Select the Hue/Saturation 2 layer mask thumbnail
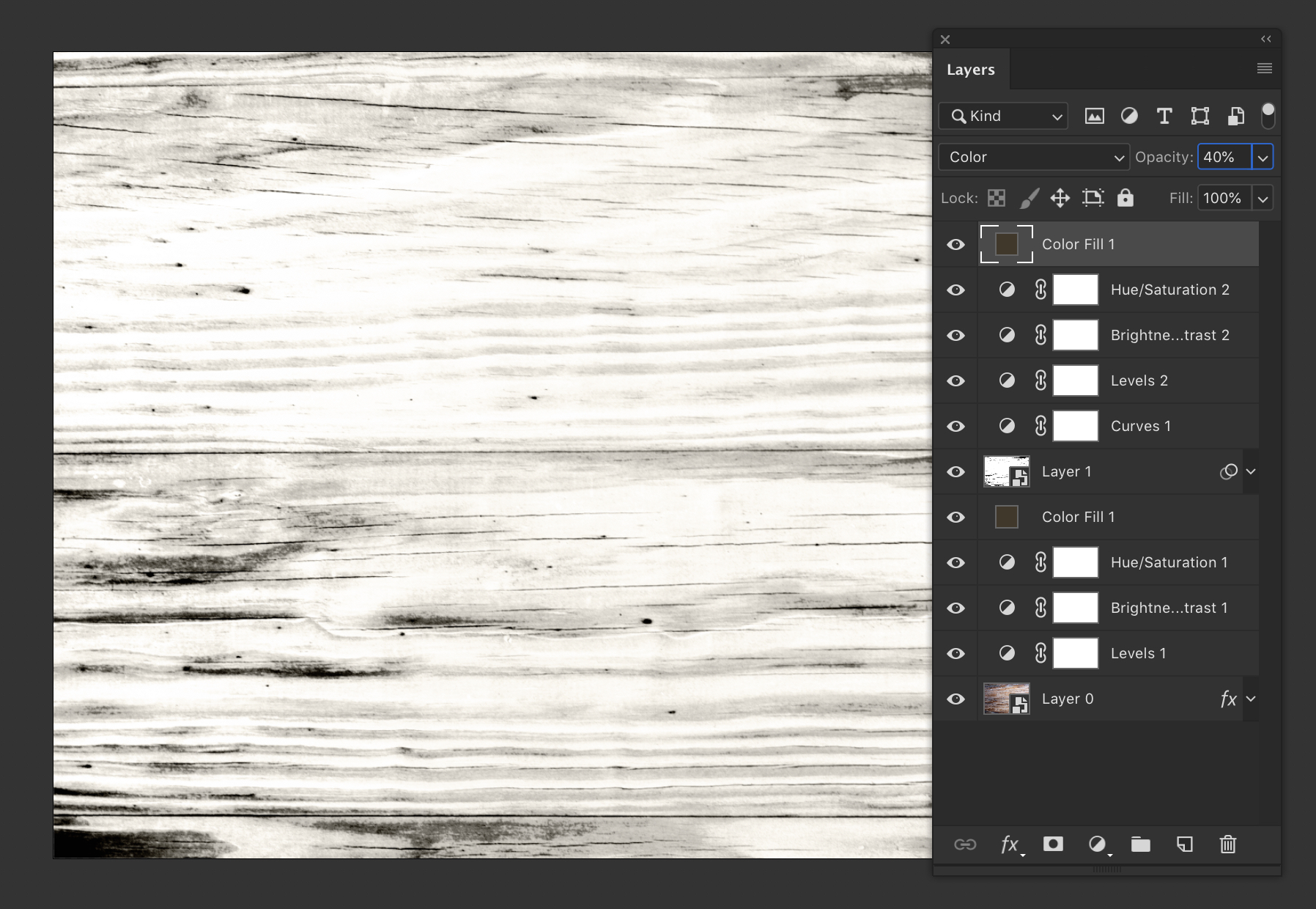1316x909 pixels. (x=1076, y=290)
